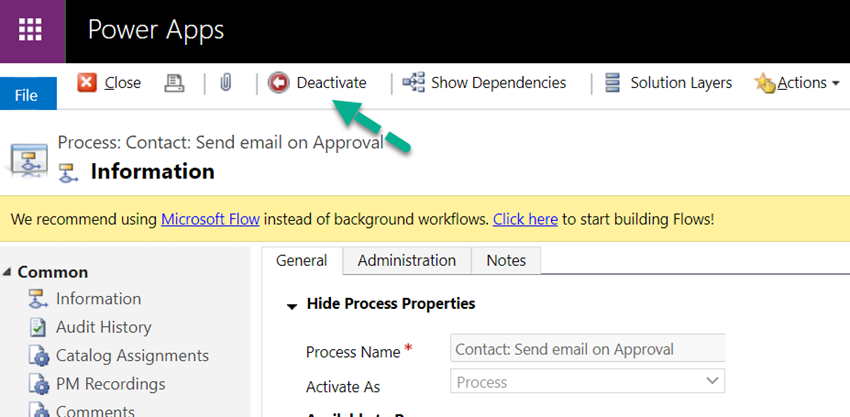Click the workflow icon next to Information heading
Viewport: 850px width, 417px height.
pos(68,172)
